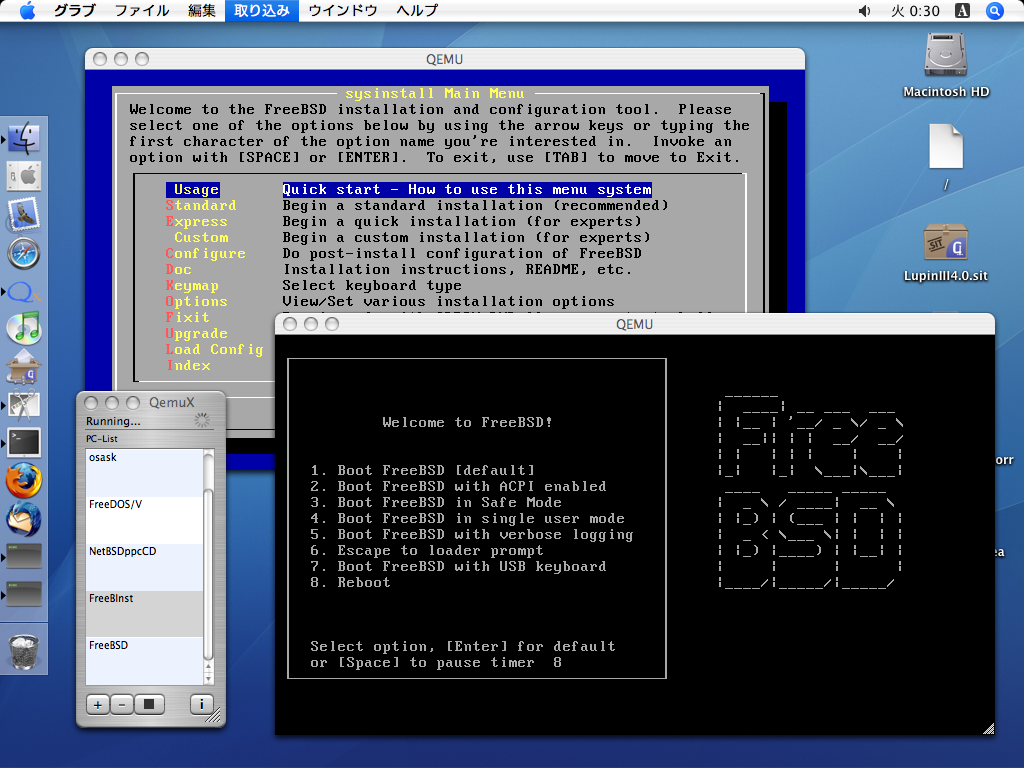Click the Custom entry in sysinstall menu
The height and width of the screenshot is (768, 1024).
pos(201,238)
